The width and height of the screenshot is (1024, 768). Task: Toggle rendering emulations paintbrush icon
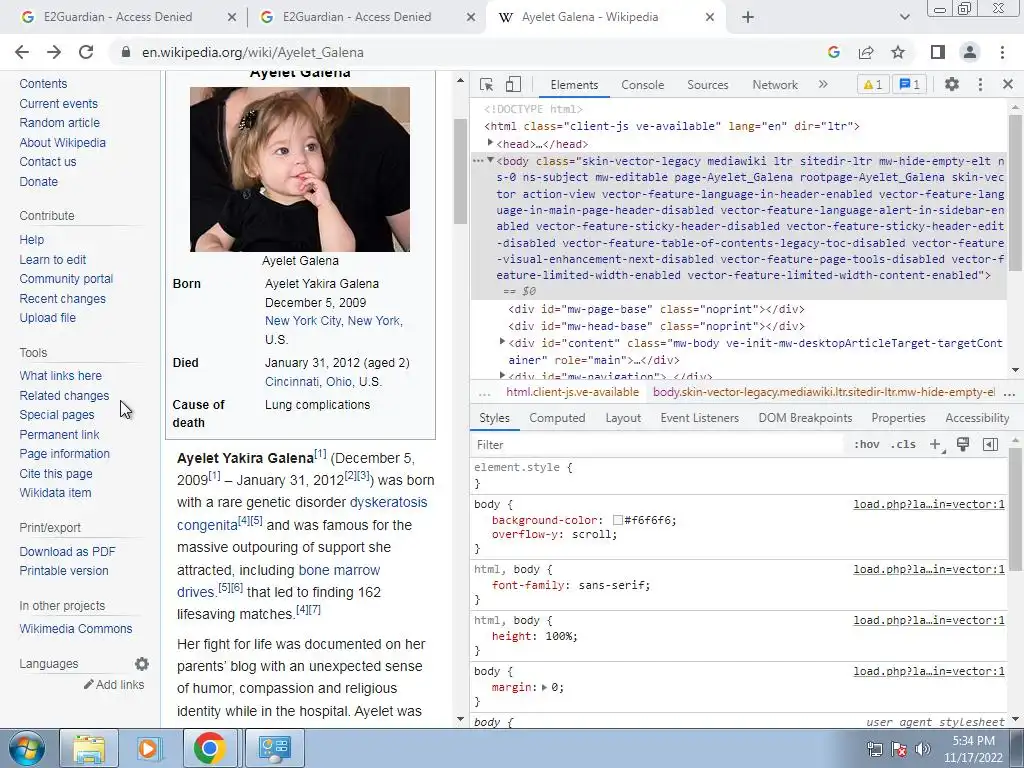(x=963, y=445)
